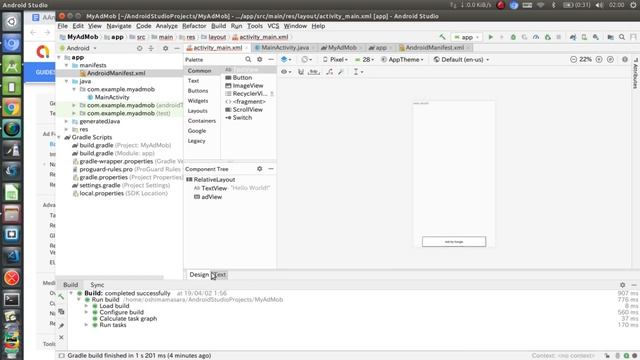Viewport: 640px width, 360px height.
Task: Click the orientation for preview icon
Action: pyautogui.click(x=307, y=60)
